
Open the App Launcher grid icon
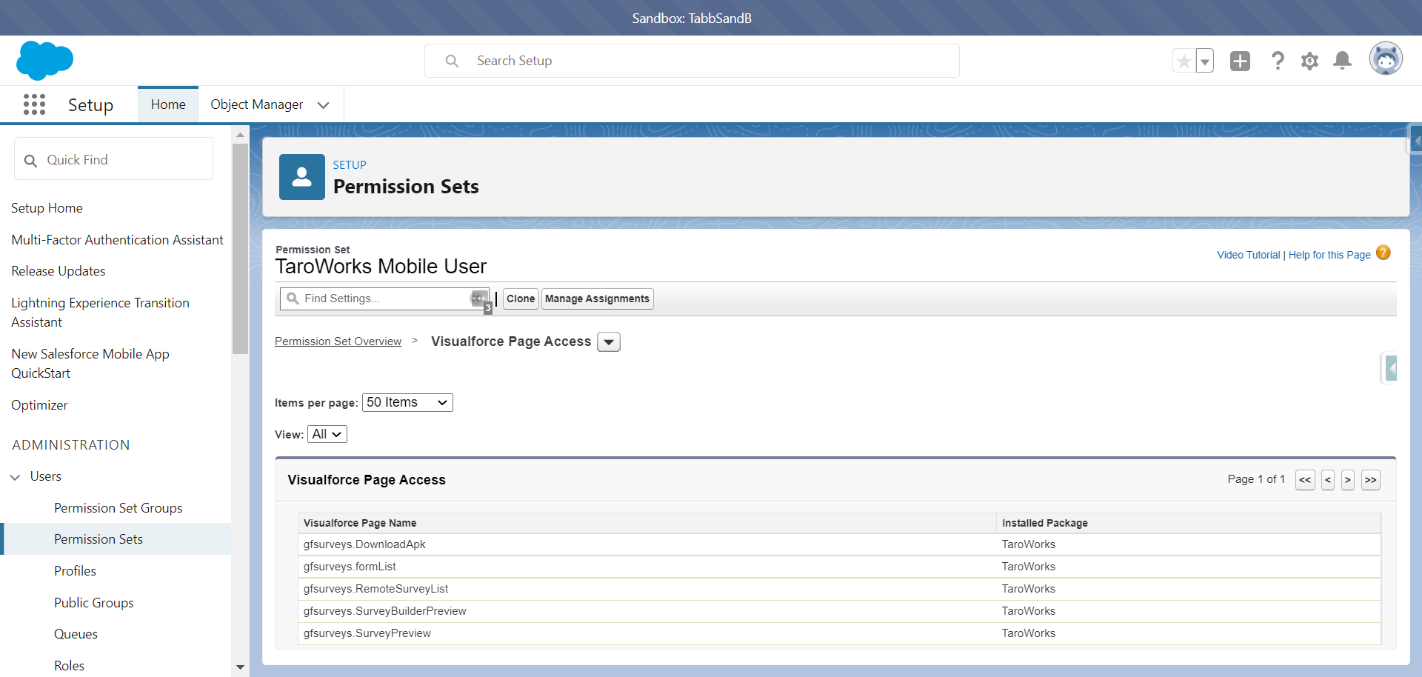34,105
